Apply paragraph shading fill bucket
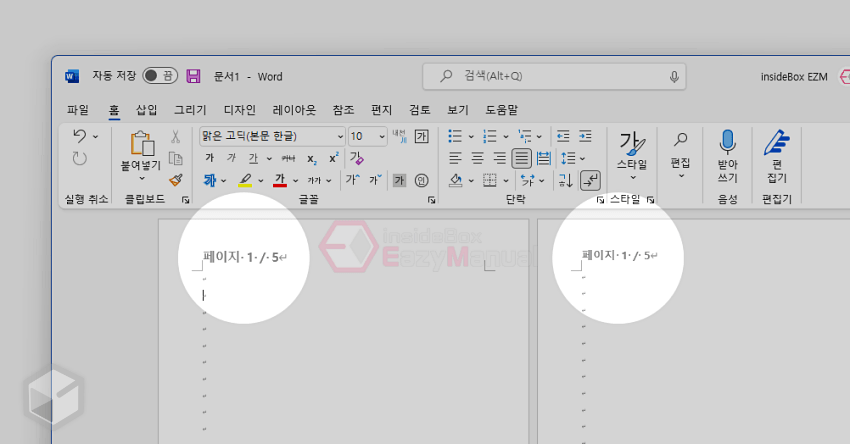The image size is (850, 444). (x=456, y=180)
